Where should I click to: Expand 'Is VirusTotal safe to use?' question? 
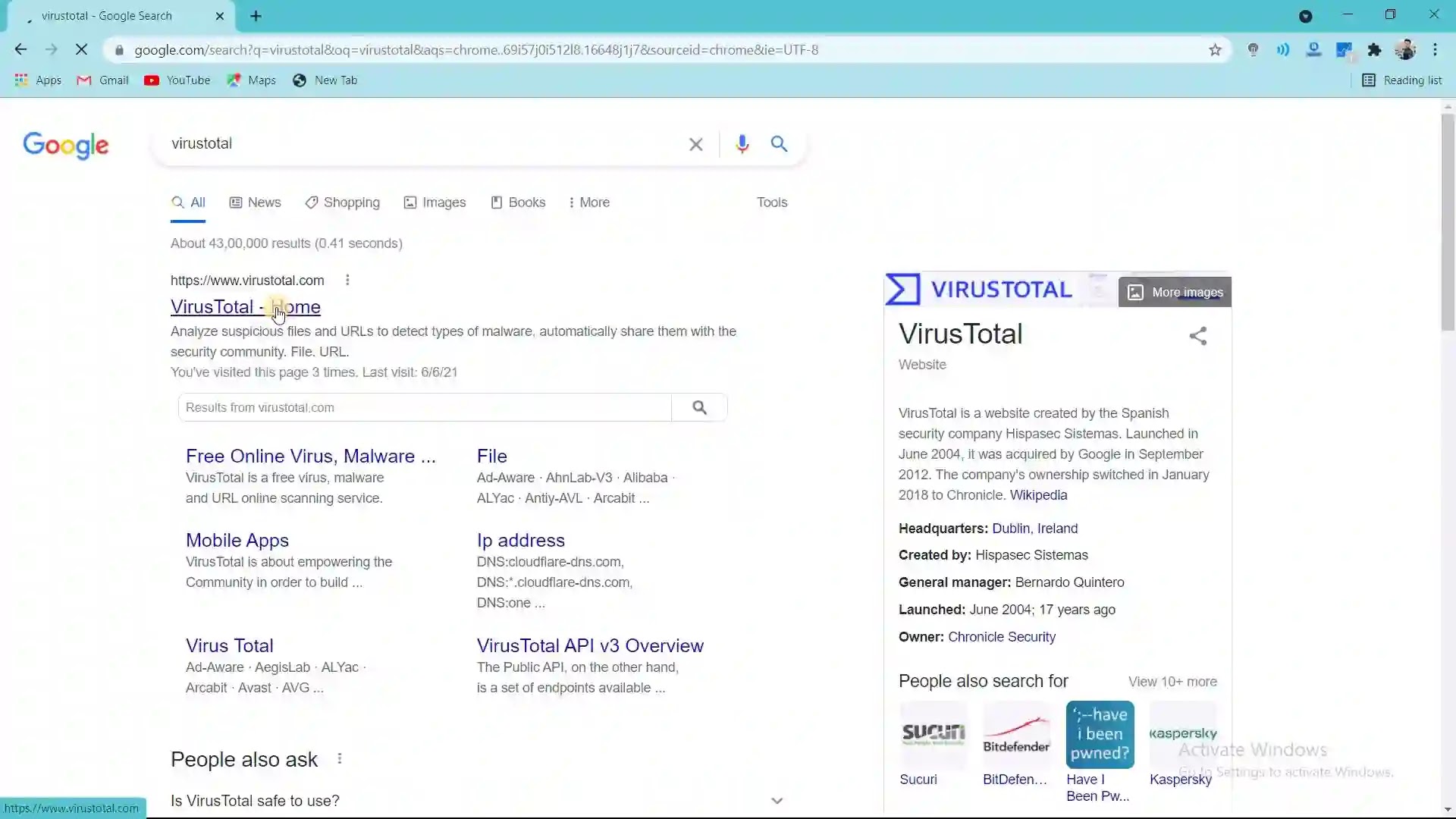point(777,801)
